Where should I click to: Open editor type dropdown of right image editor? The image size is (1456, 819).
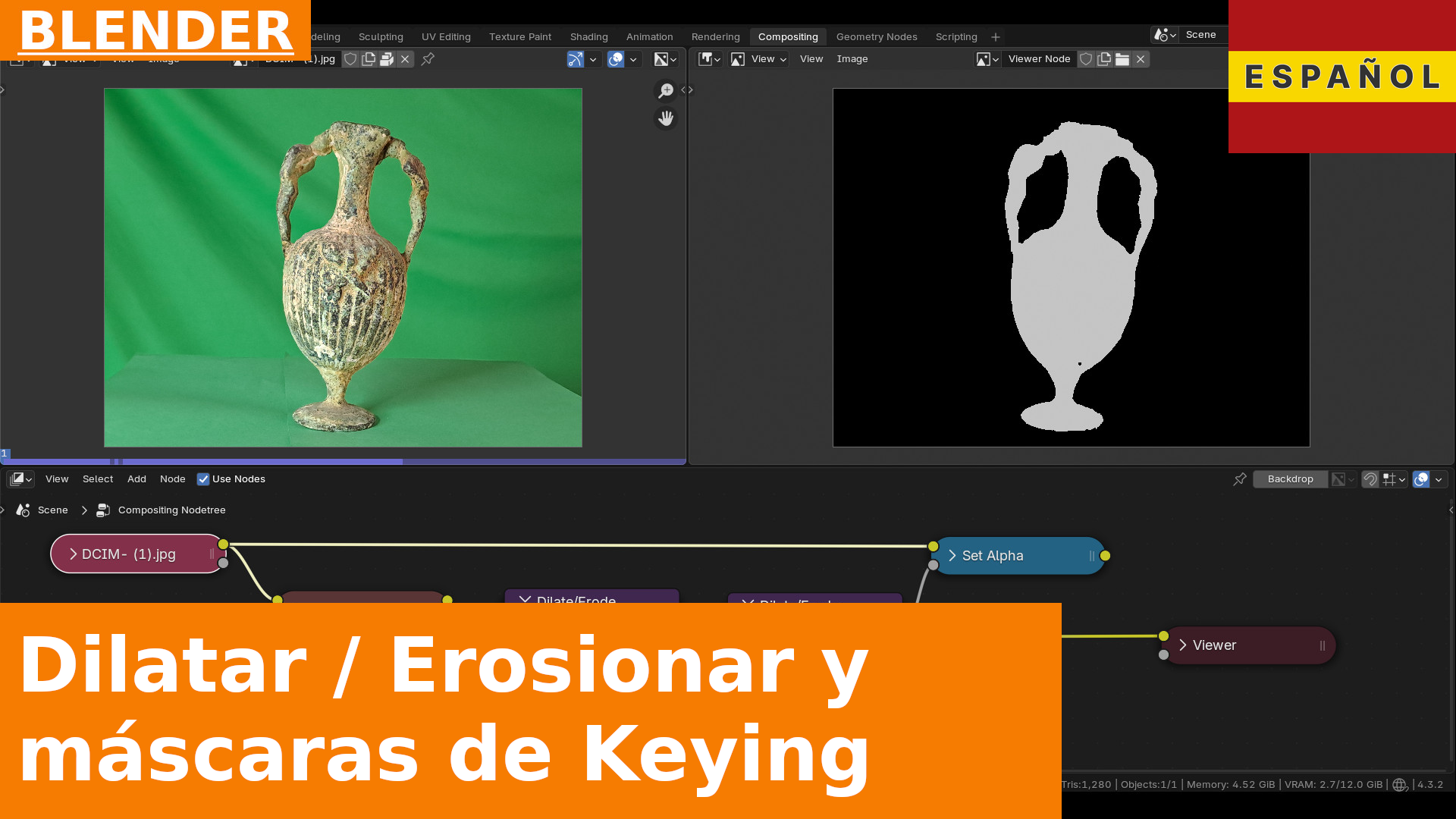[x=710, y=59]
